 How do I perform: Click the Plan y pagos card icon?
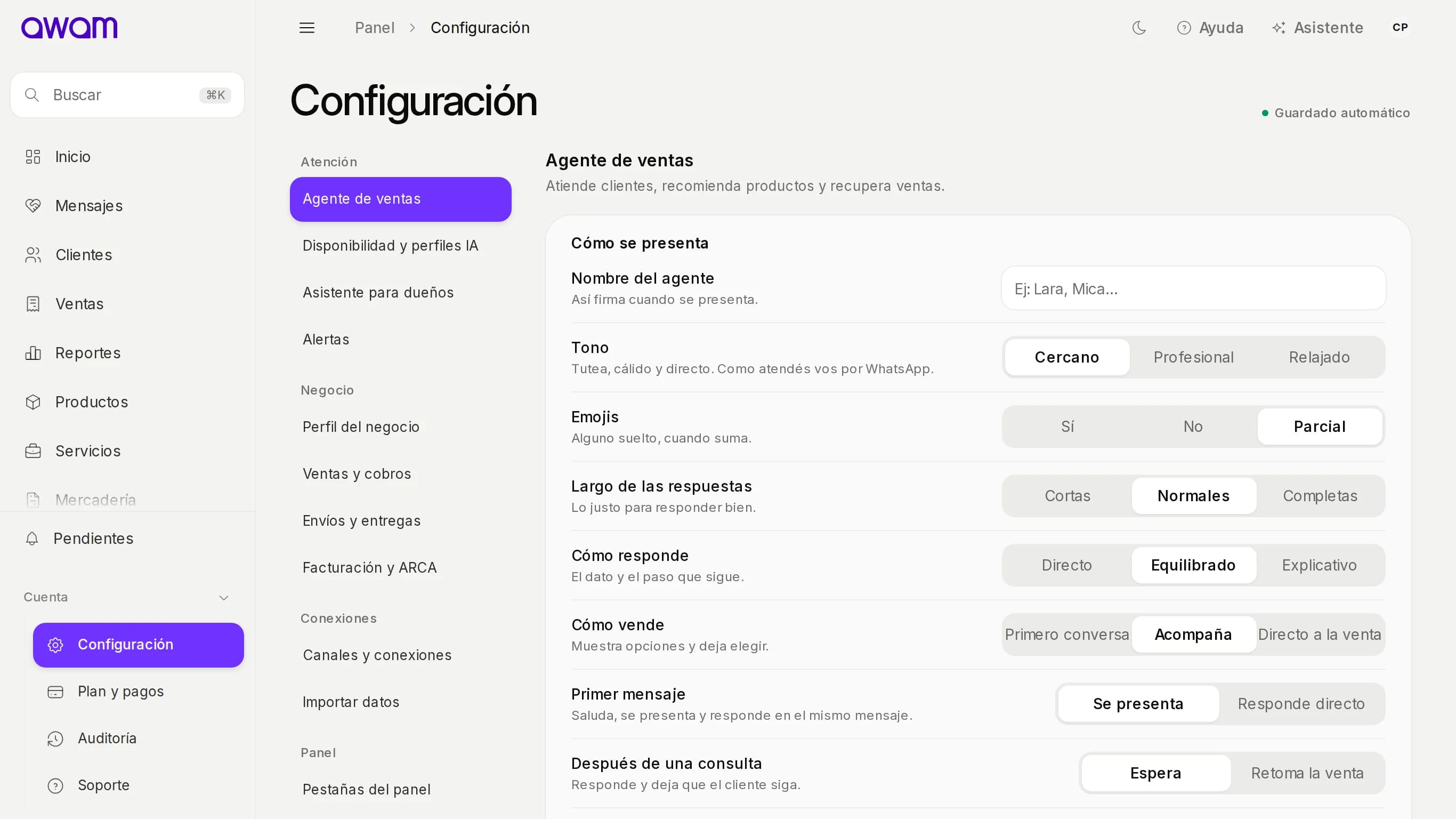click(55, 692)
